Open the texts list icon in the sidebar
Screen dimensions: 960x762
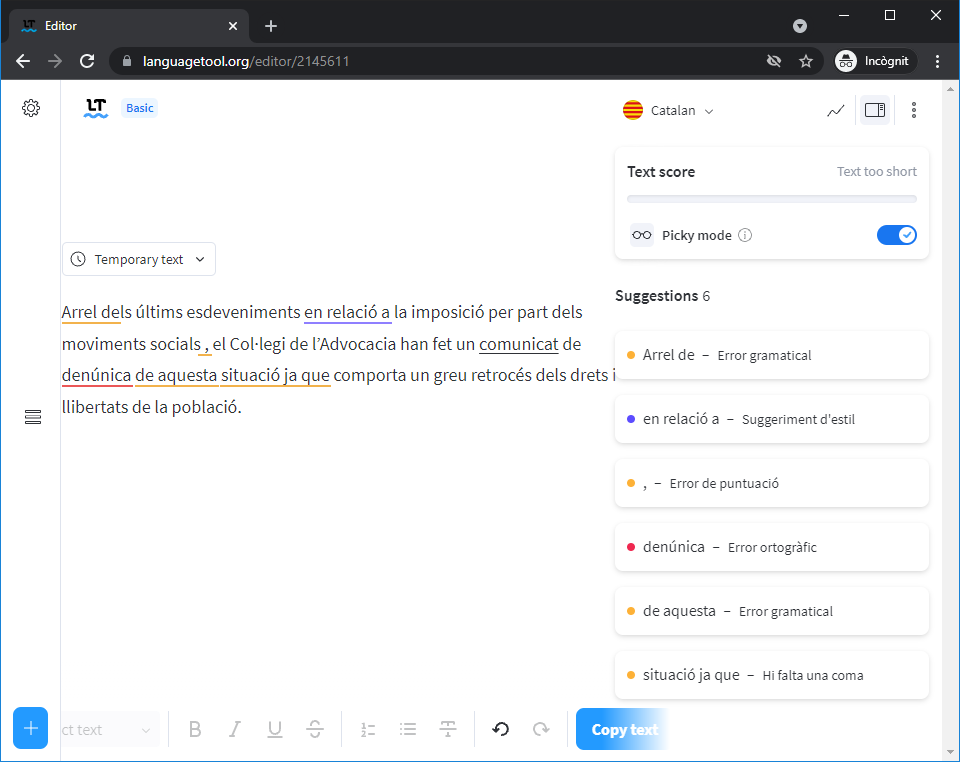(x=33, y=417)
